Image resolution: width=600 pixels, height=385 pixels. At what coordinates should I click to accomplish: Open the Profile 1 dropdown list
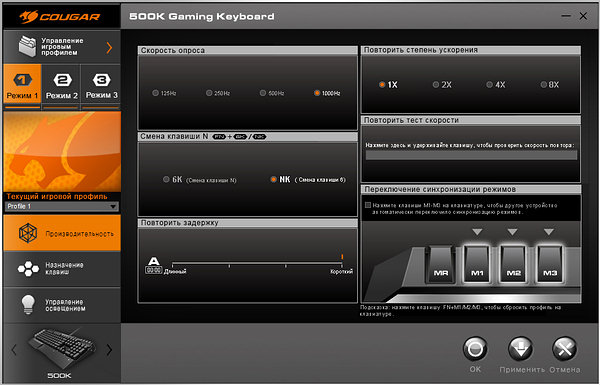pyautogui.click(x=62, y=206)
